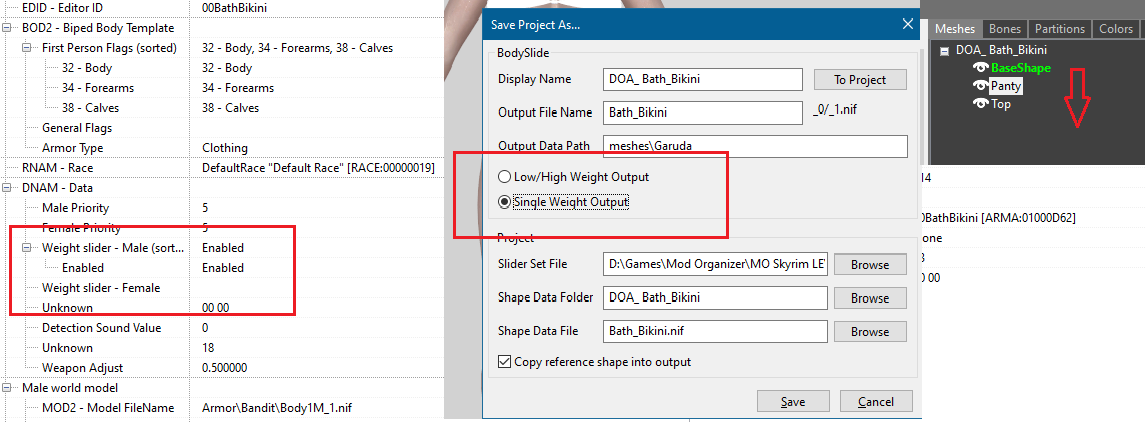Click the Shape Data File input field

715,331
